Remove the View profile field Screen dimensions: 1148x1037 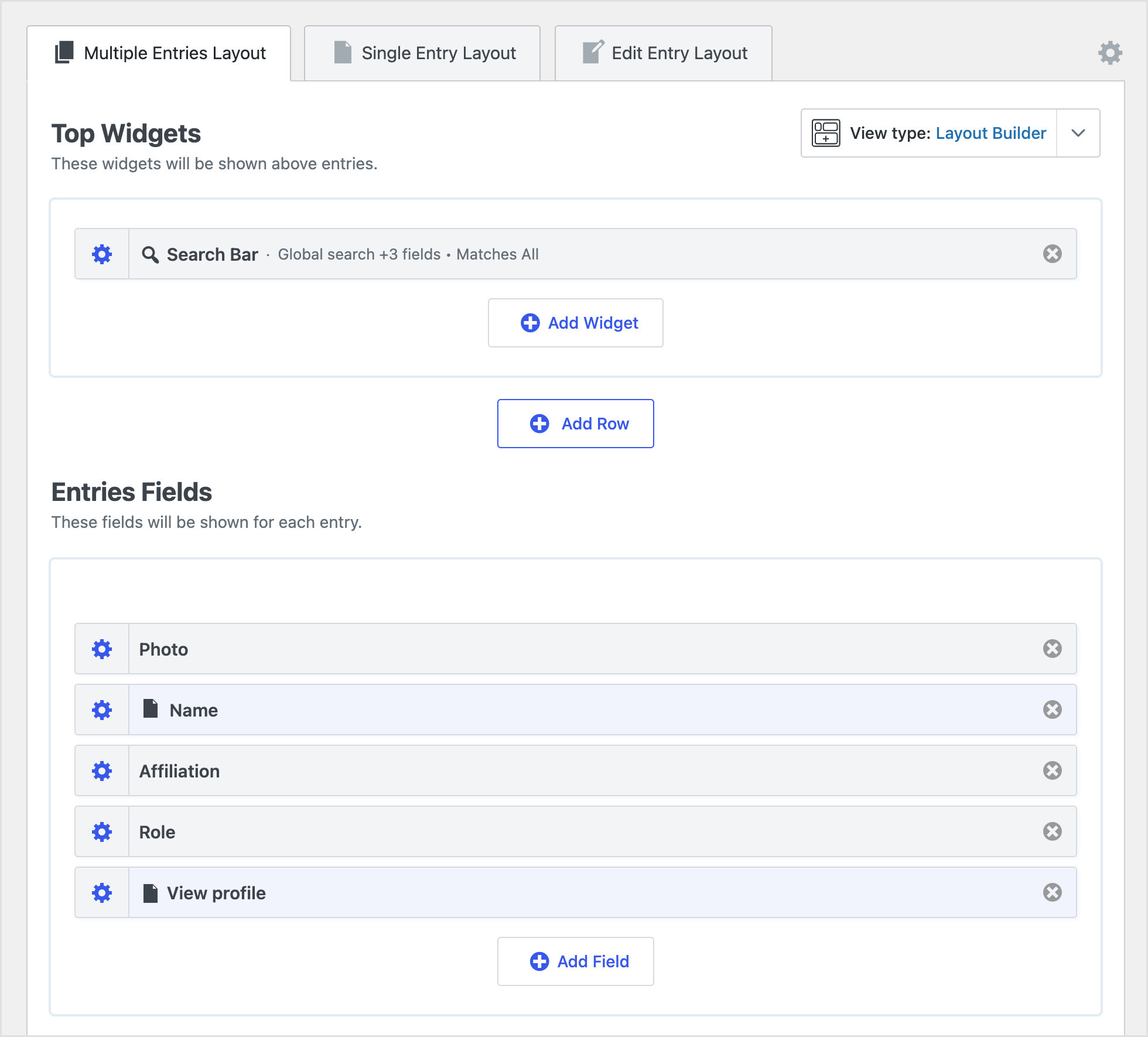coord(1053,892)
